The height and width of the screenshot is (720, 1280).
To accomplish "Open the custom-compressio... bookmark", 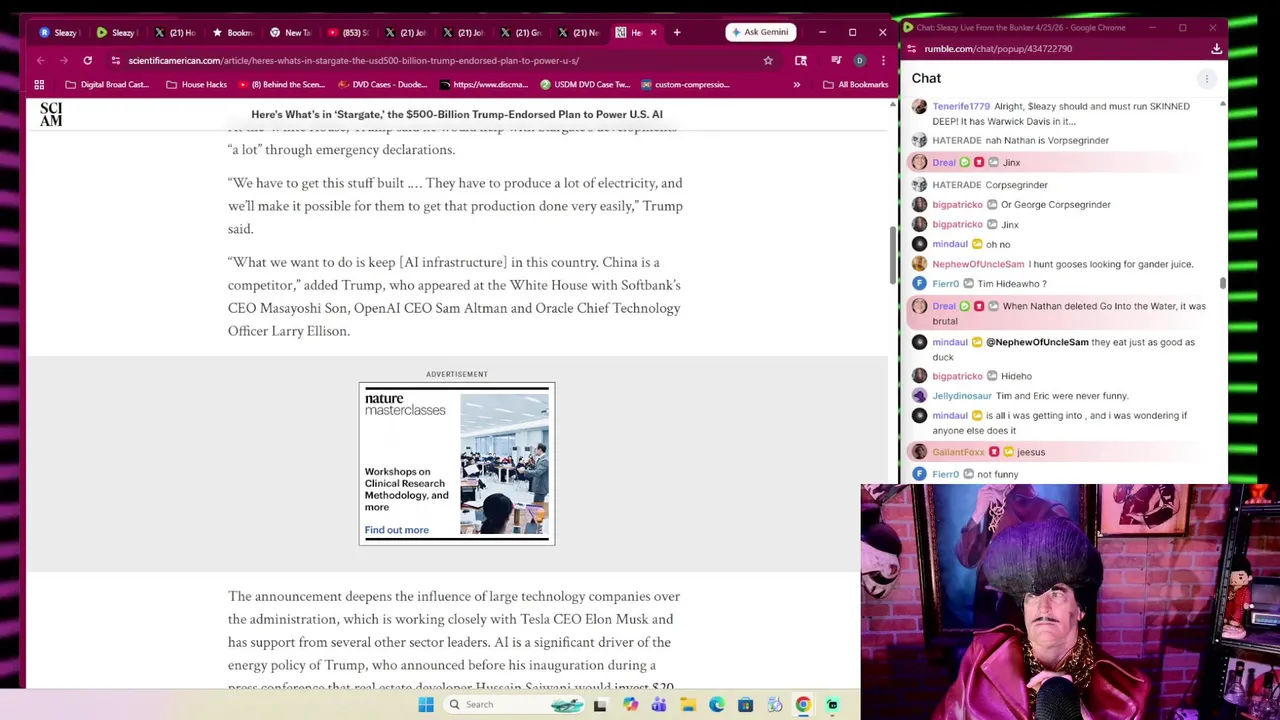I will 685,85.
